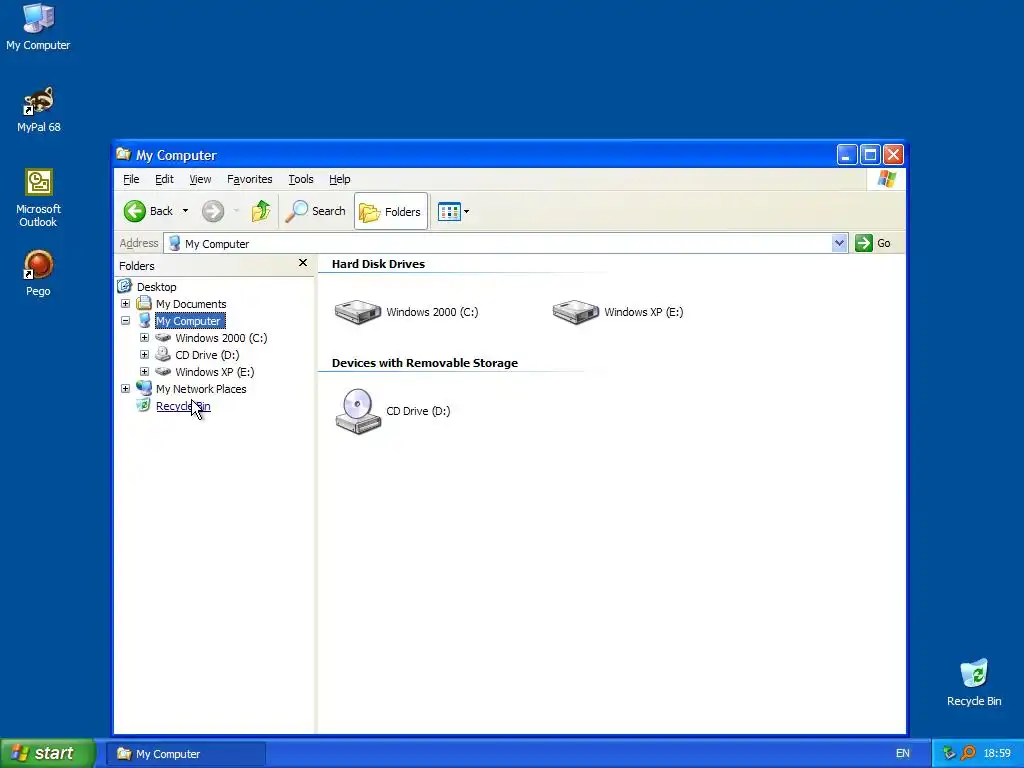Open the Favorites menu
Viewport: 1024px width, 768px height.
(249, 179)
